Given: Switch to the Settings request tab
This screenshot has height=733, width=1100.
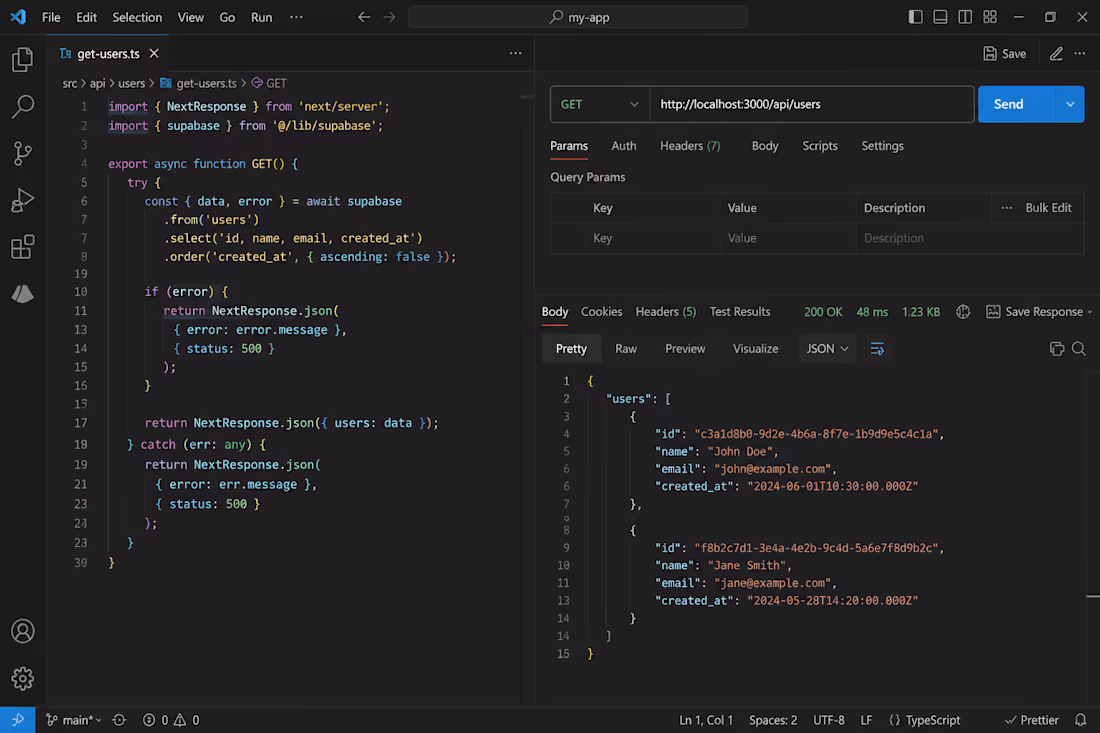Looking at the screenshot, I should click(882, 146).
